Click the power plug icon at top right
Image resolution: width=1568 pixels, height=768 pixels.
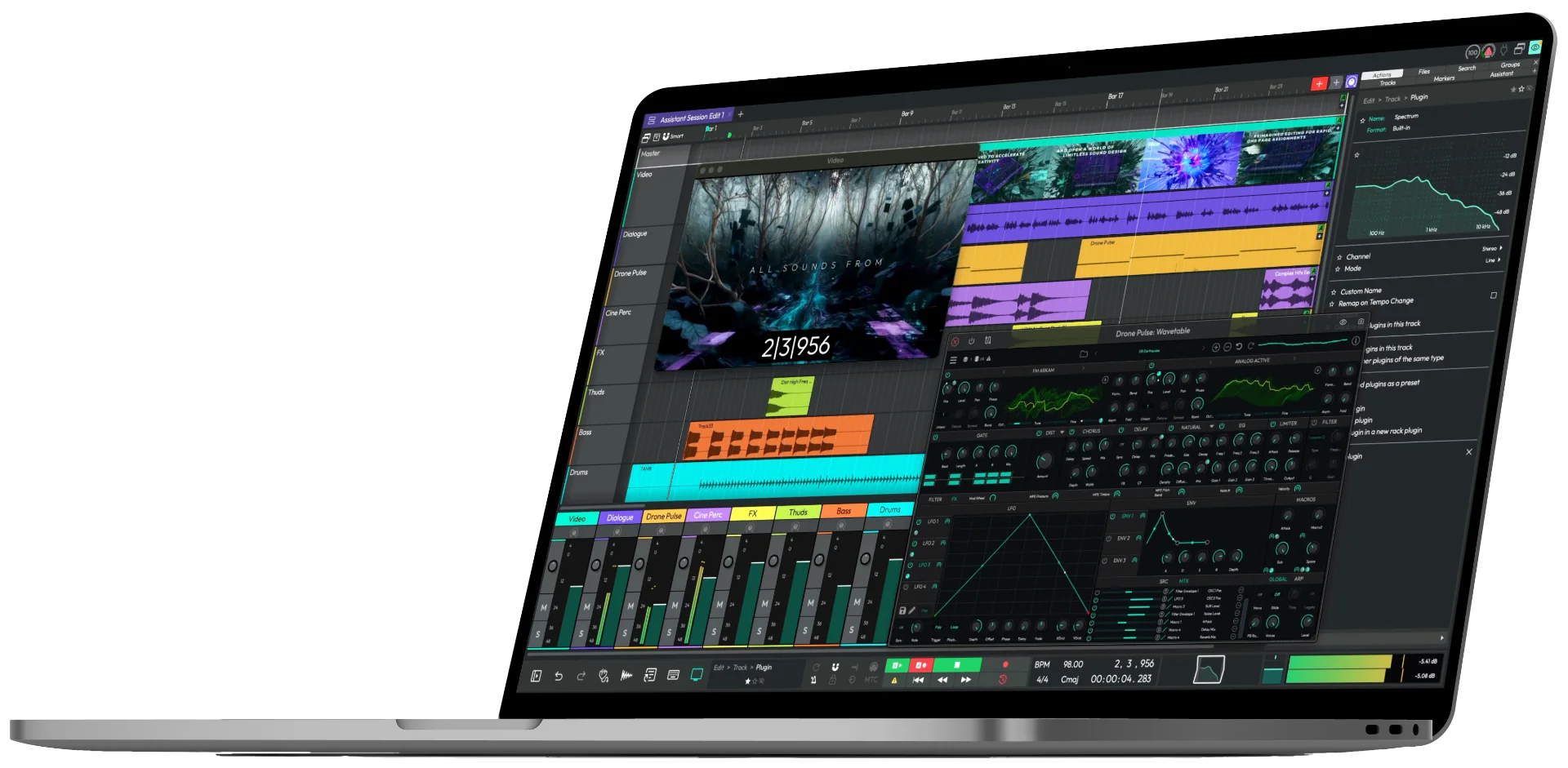(x=1504, y=50)
